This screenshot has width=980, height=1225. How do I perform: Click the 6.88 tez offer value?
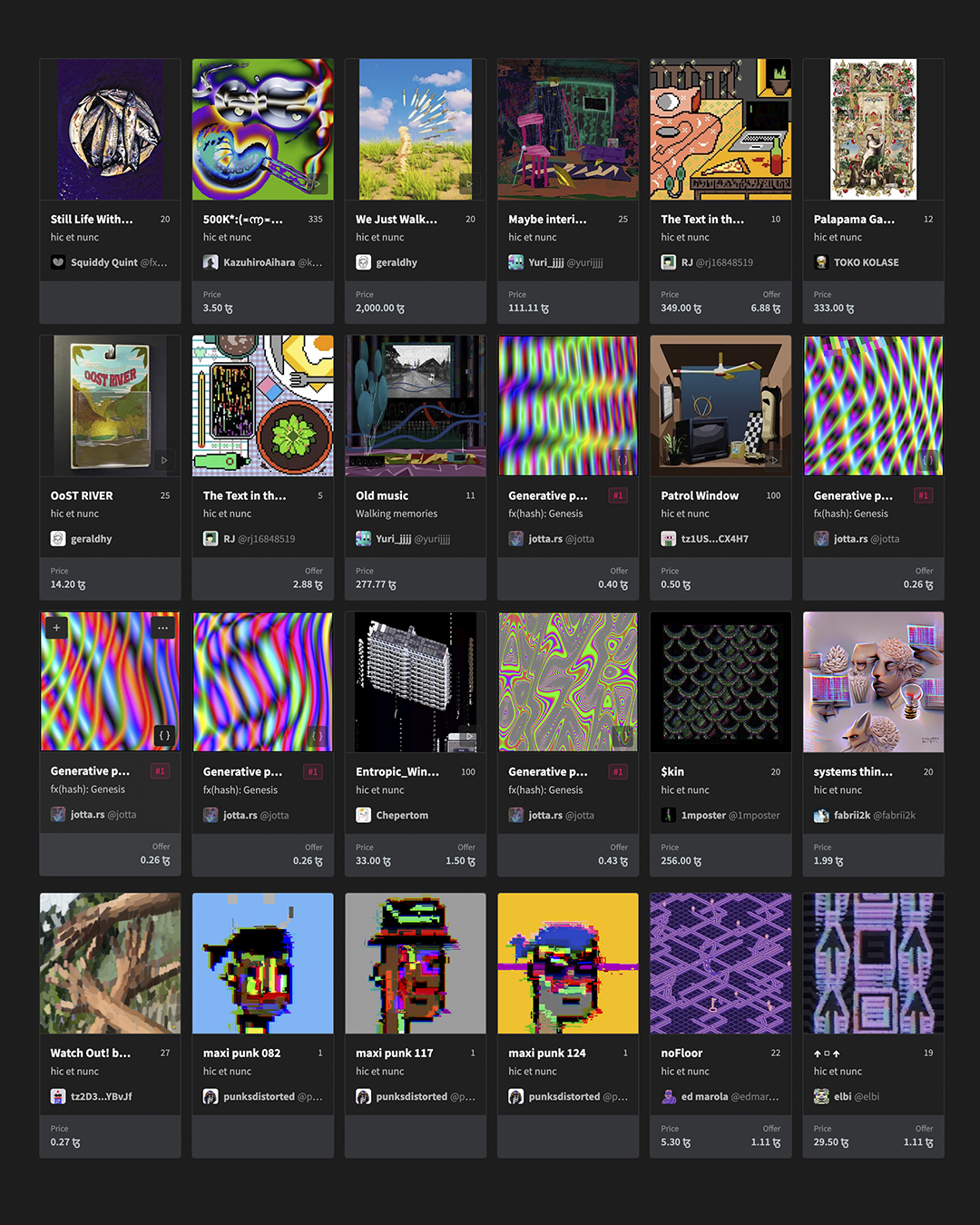[766, 309]
